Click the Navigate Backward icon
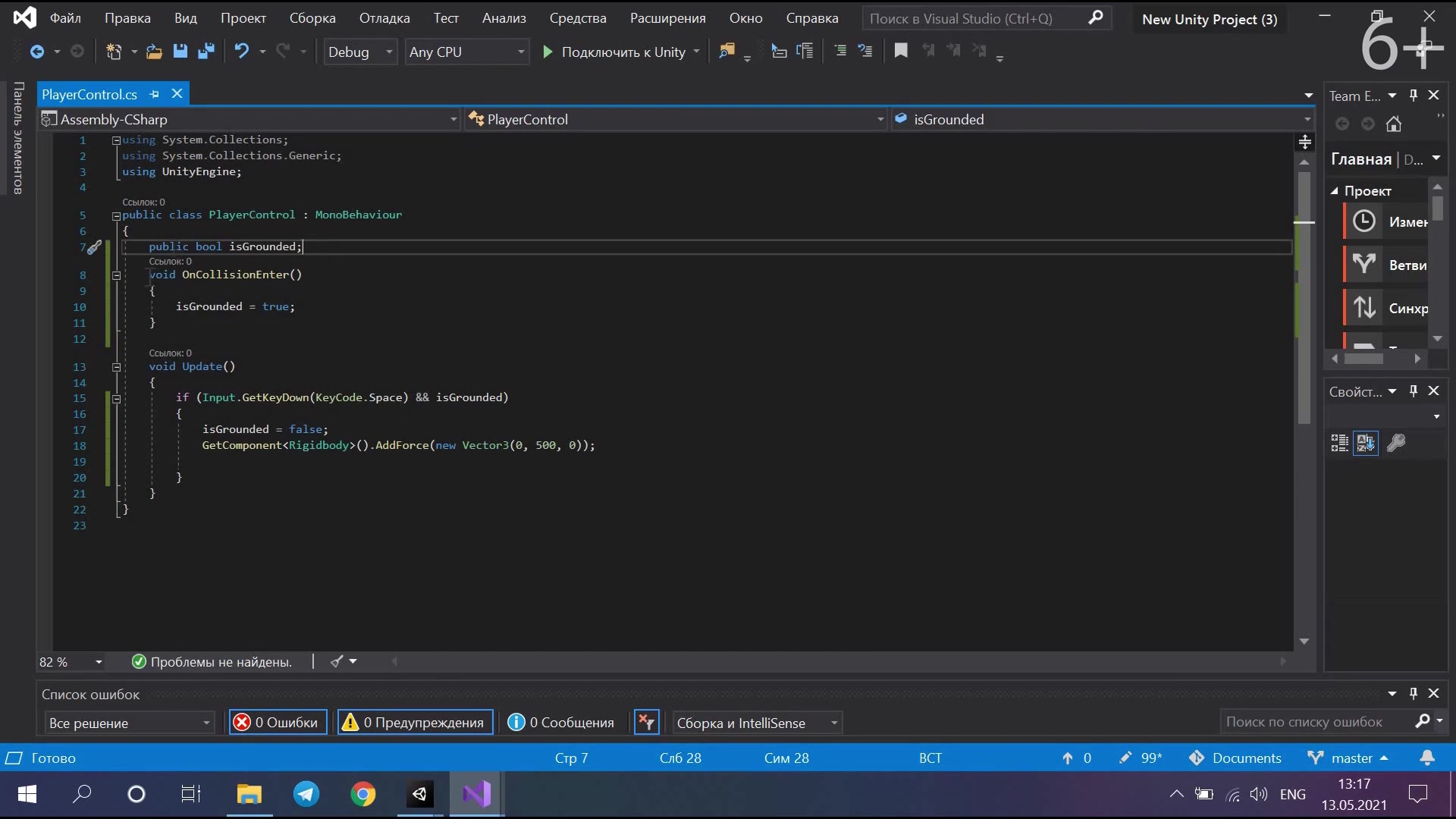The height and width of the screenshot is (819, 1456). 37,51
